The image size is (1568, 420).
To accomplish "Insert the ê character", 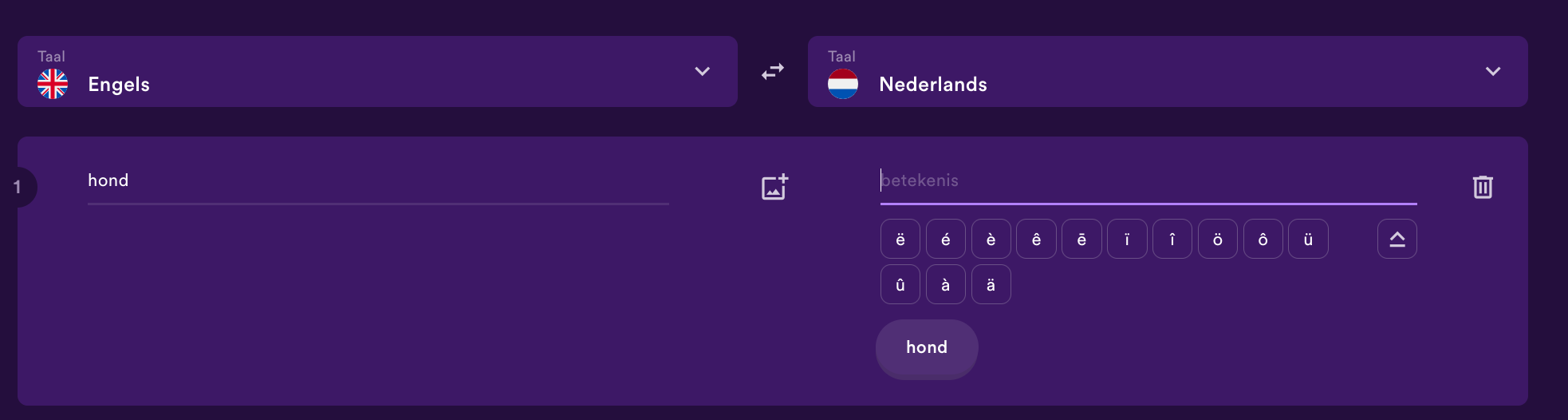I will (x=1036, y=239).
